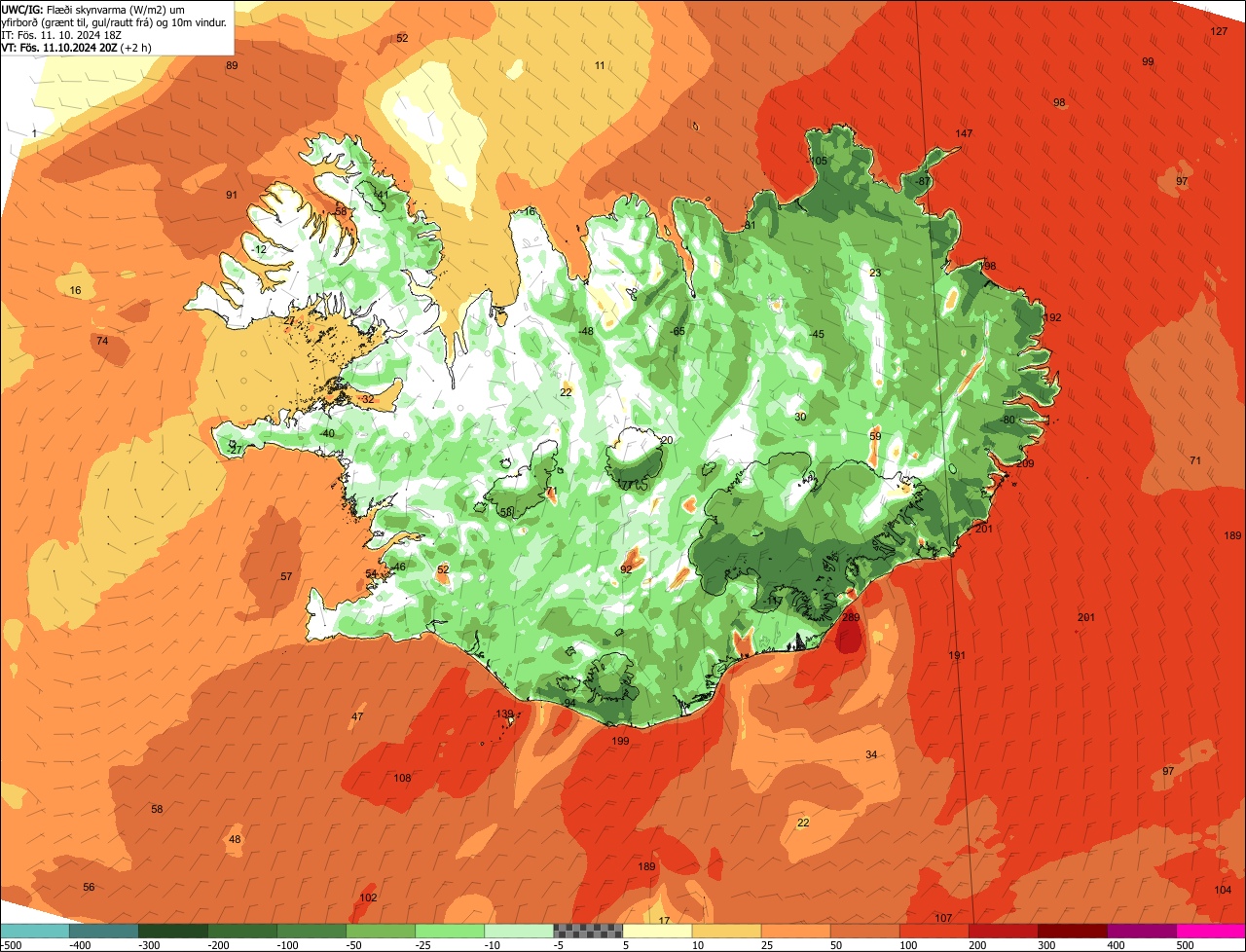Click the '94' value near the southern glacier
This screenshot has height=952, width=1246.
click(x=569, y=703)
